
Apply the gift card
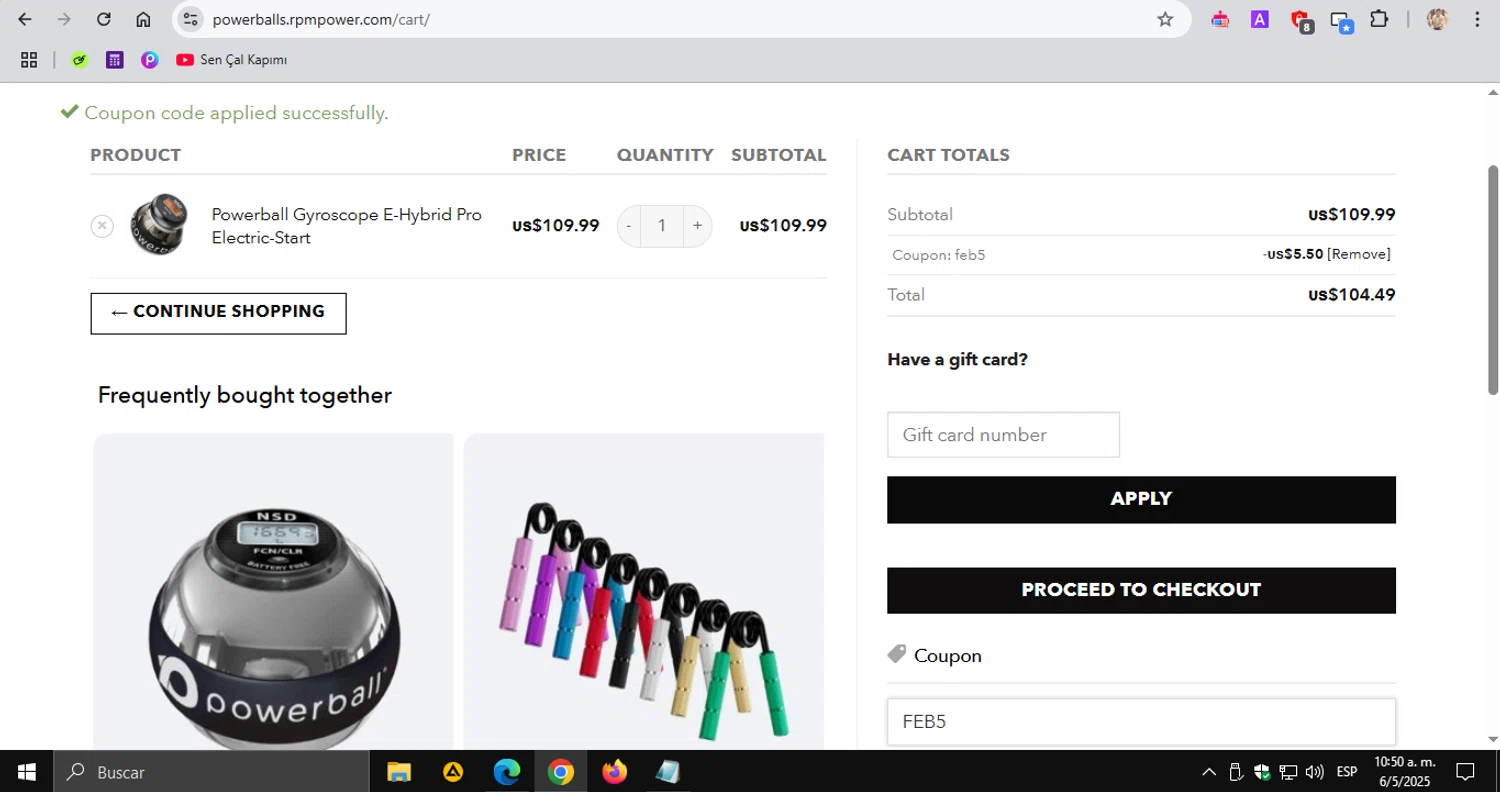pos(1141,499)
